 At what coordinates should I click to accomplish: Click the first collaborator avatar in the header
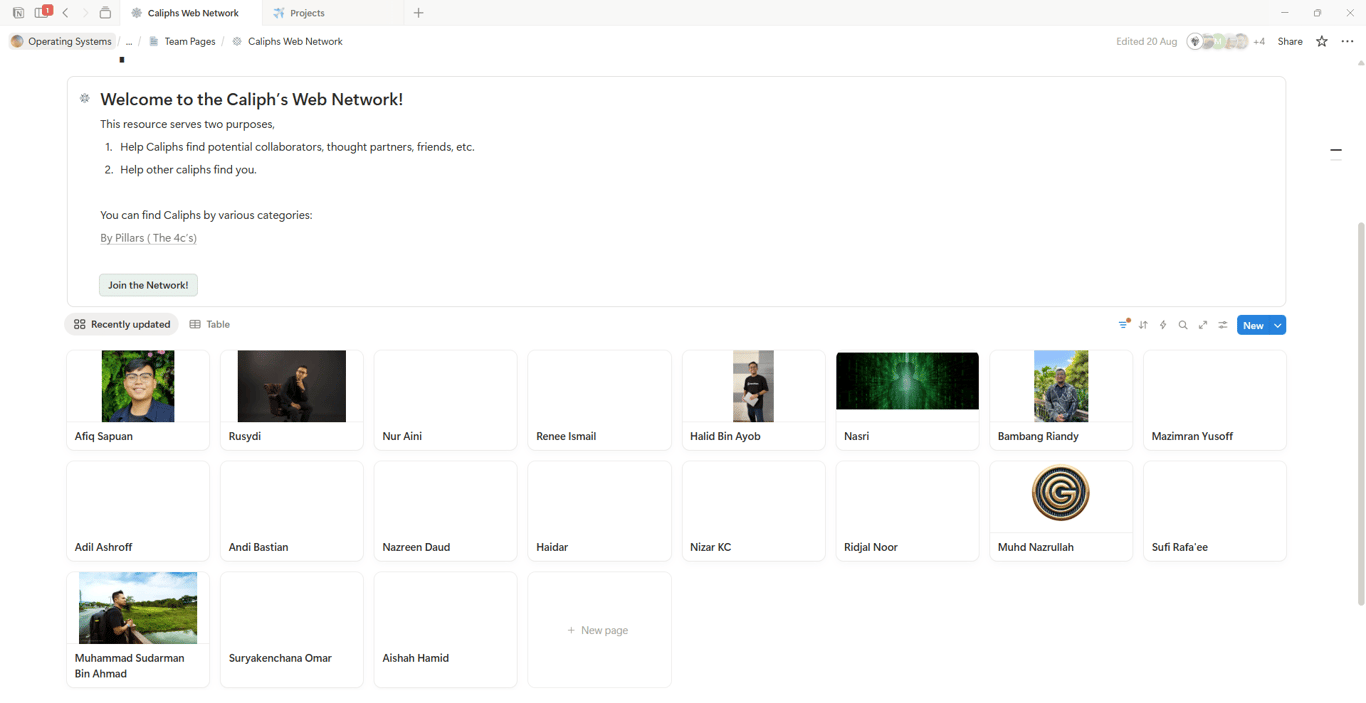[1194, 41]
